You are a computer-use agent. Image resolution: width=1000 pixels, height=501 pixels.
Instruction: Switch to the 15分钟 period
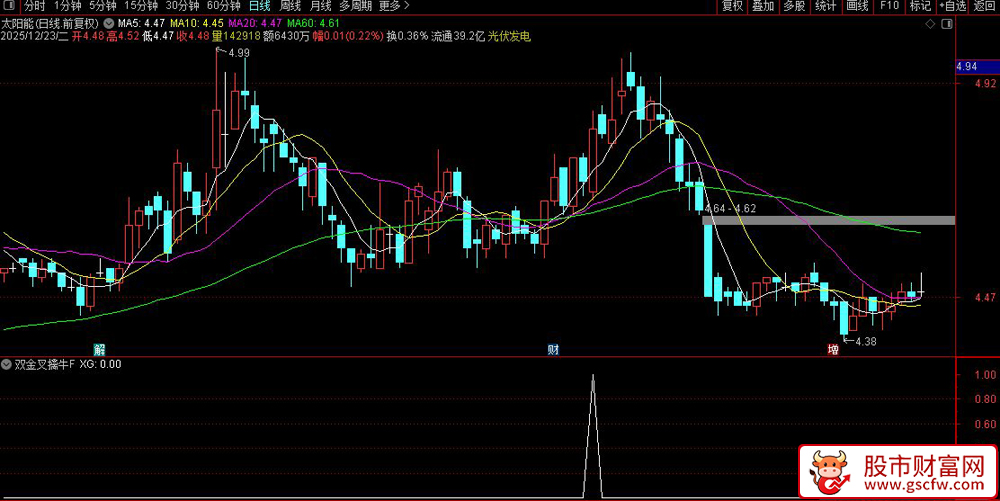[x=140, y=6]
